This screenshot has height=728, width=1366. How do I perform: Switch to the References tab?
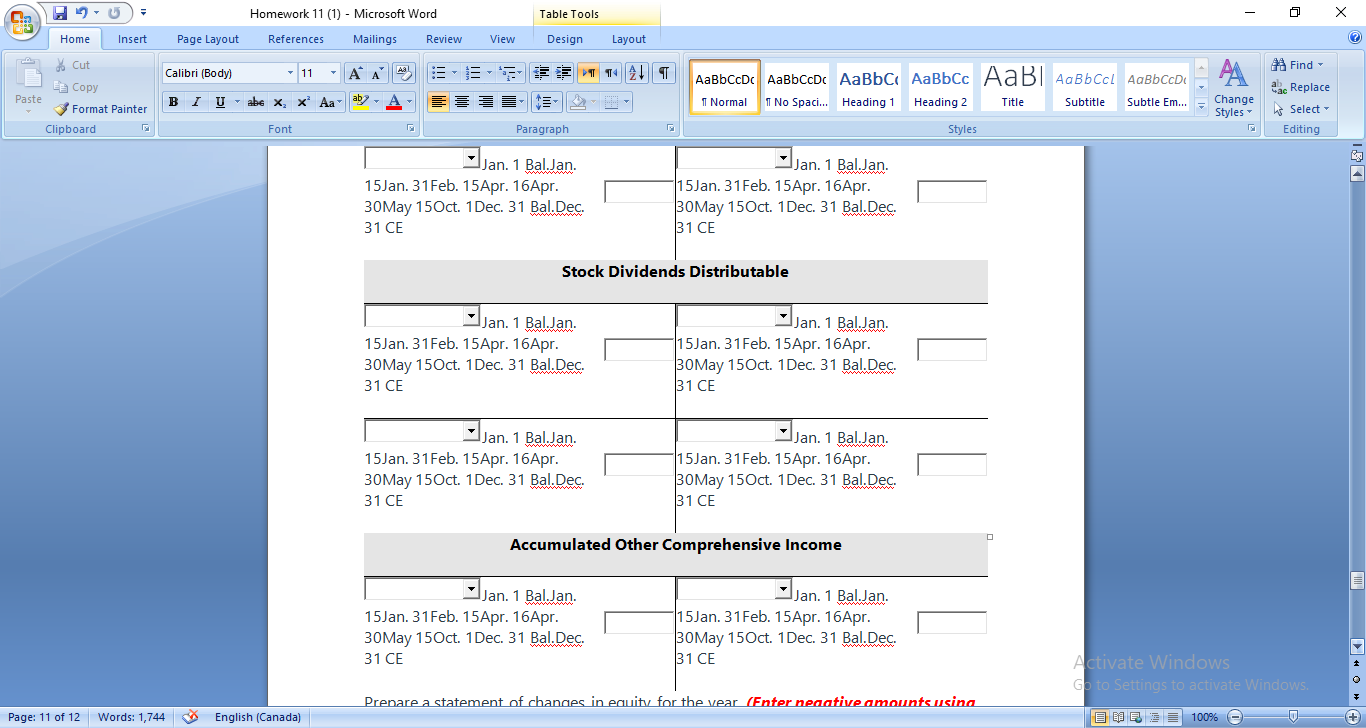pos(296,39)
